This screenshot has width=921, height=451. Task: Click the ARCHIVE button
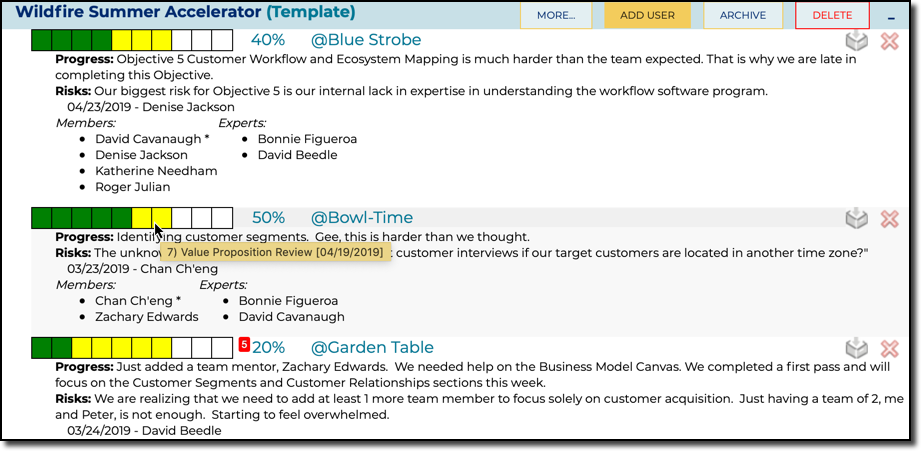click(x=743, y=16)
